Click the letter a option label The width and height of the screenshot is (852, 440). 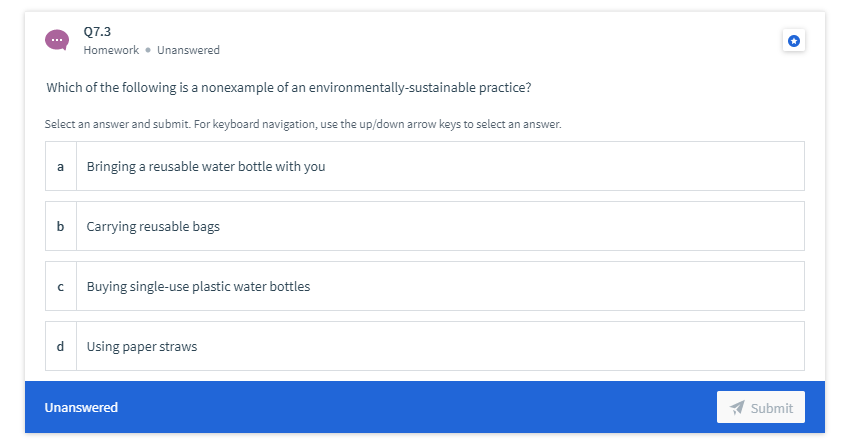(x=60, y=166)
